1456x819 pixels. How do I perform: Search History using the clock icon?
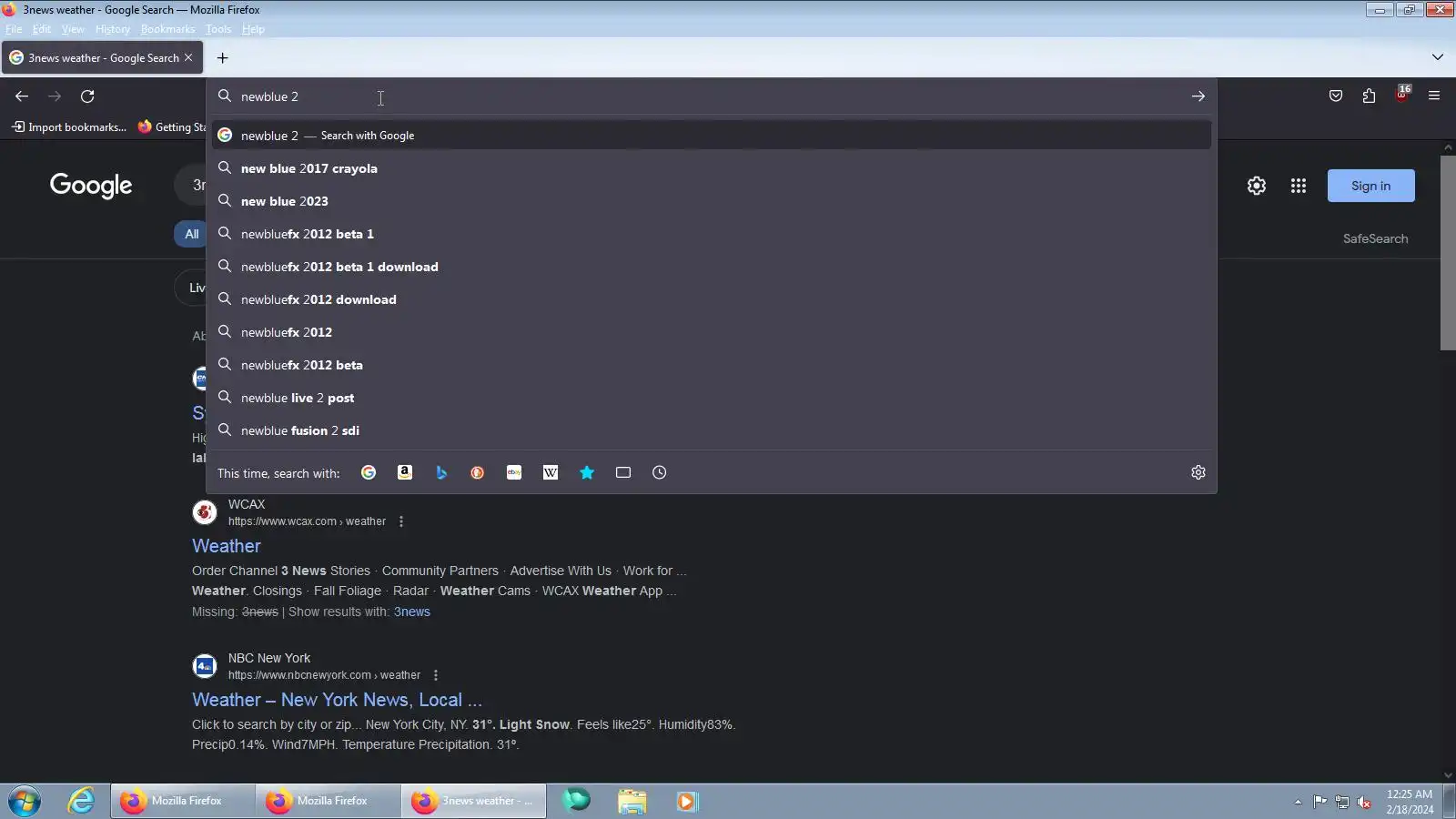[x=660, y=472]
